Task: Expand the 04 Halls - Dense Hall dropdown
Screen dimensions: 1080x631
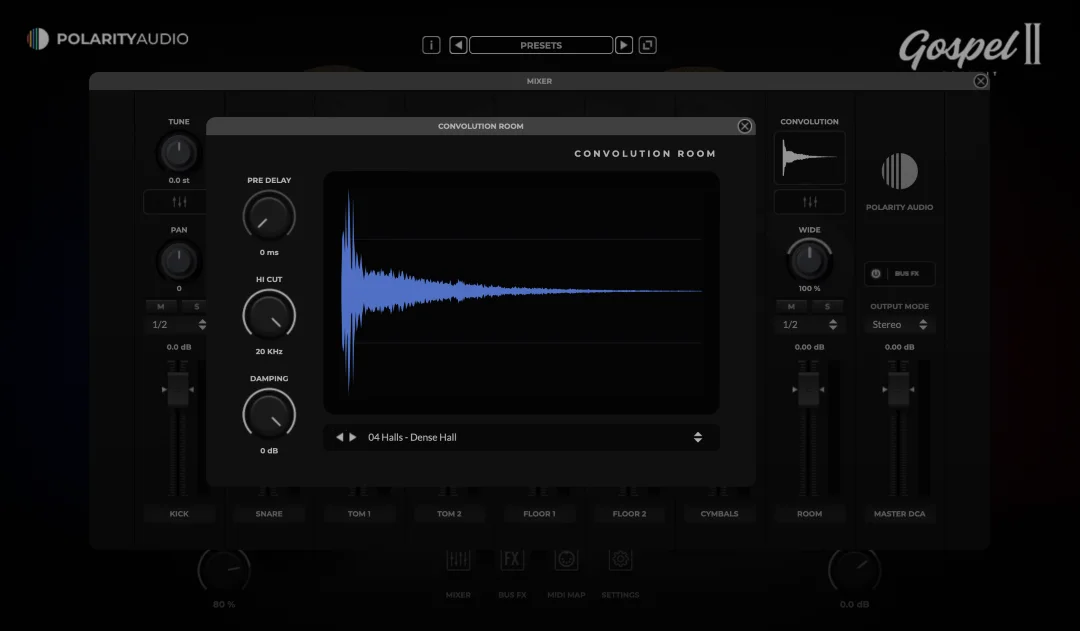Action: pos(697,437)
